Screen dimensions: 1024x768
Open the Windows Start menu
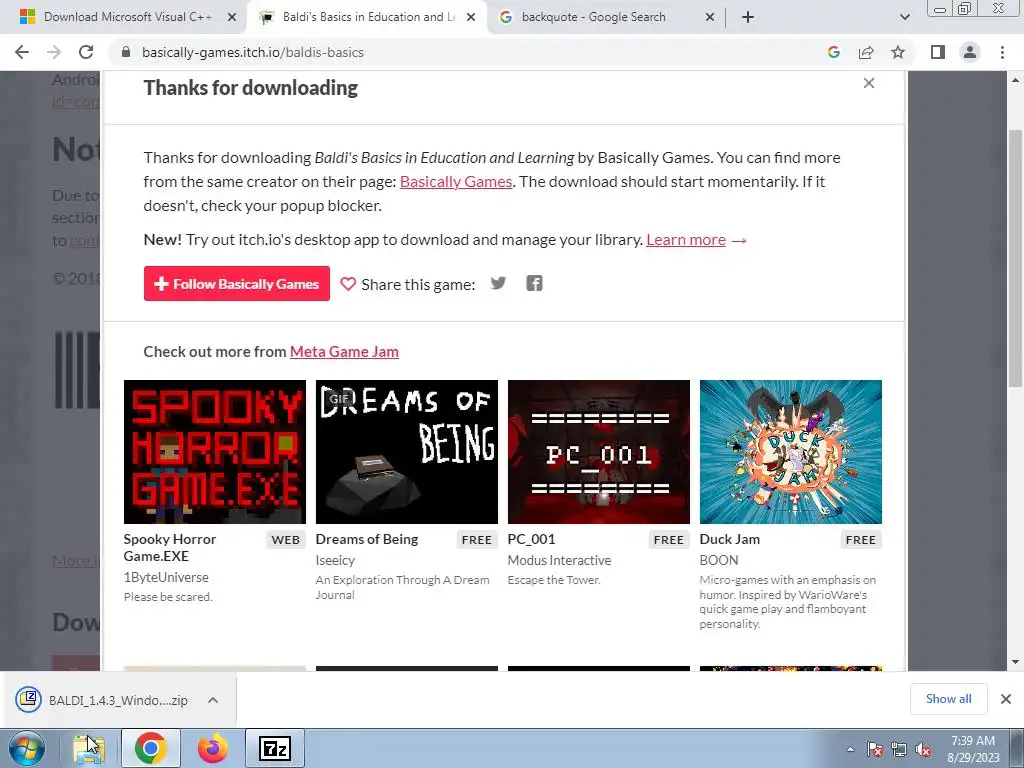click(27, 748)
